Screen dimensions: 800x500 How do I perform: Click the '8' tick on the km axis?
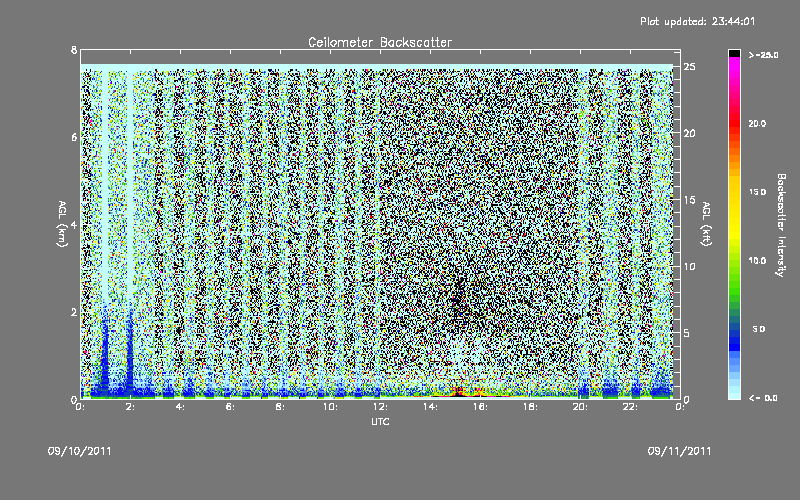pos(74,50)
